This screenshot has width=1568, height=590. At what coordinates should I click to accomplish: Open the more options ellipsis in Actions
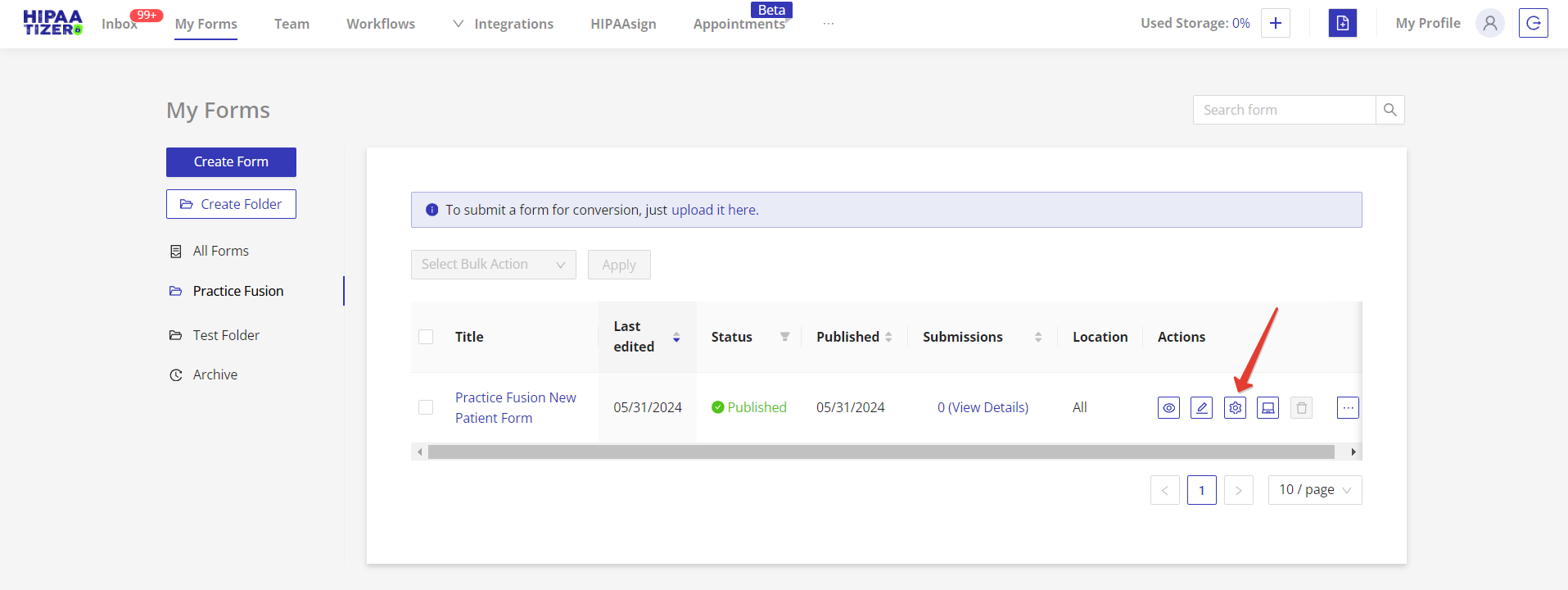point(1348,407)
